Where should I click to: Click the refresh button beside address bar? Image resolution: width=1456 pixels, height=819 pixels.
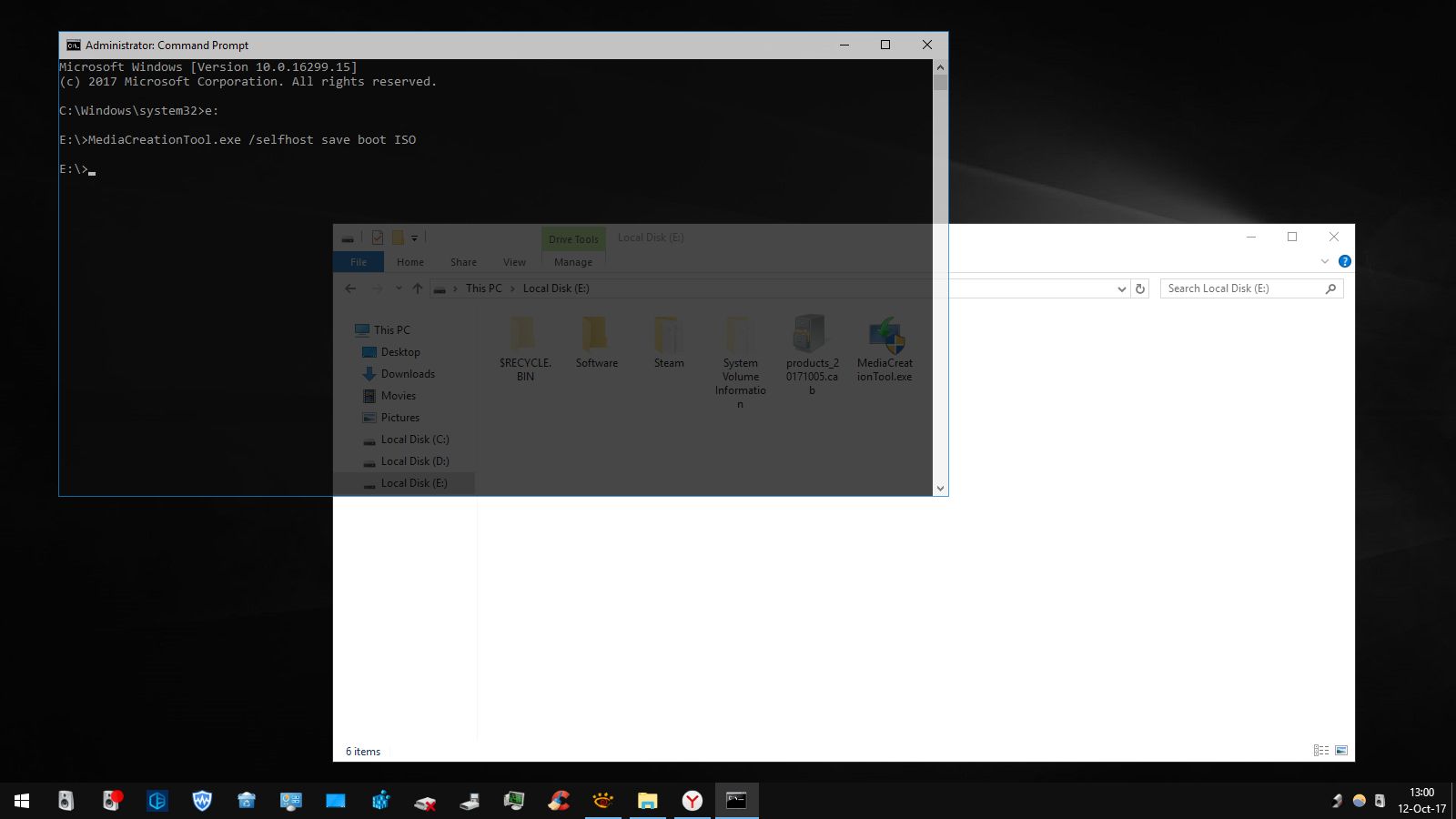click(1139, 288)
